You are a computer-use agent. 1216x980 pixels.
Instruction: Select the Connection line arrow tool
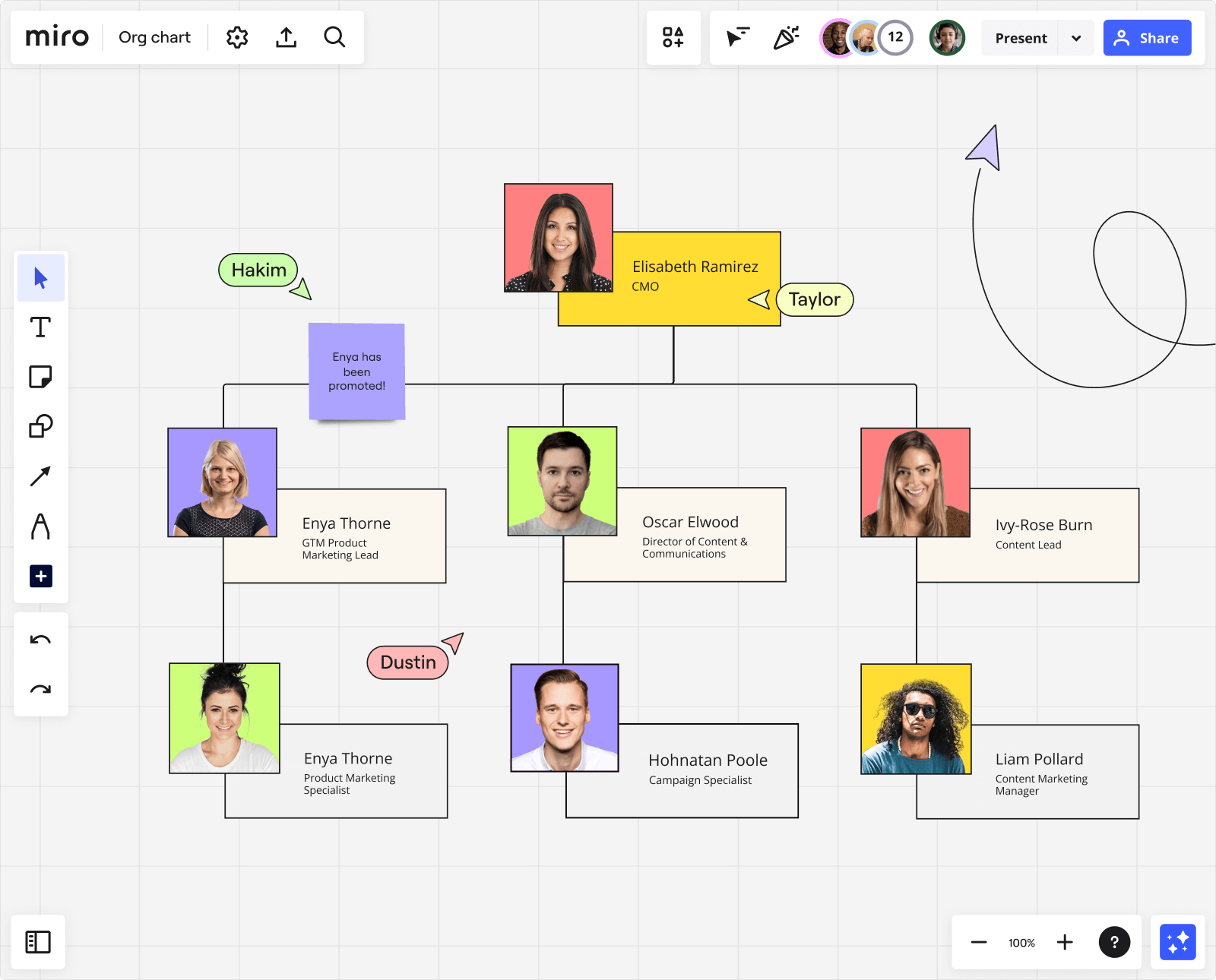(x=40, y=476)
